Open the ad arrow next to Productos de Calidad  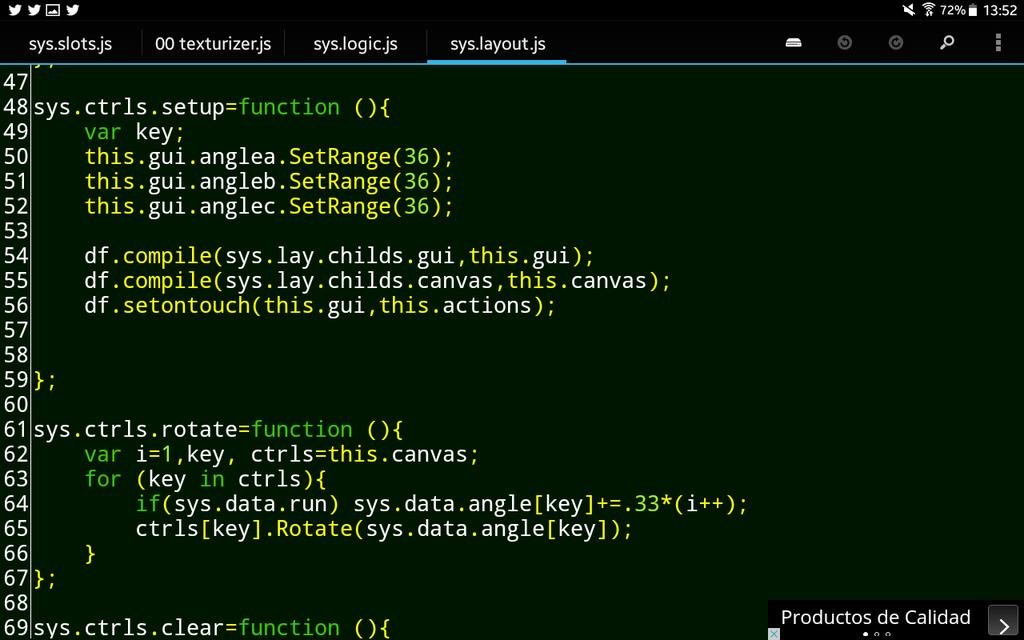pyautogui.click(x=1003, y=620)
